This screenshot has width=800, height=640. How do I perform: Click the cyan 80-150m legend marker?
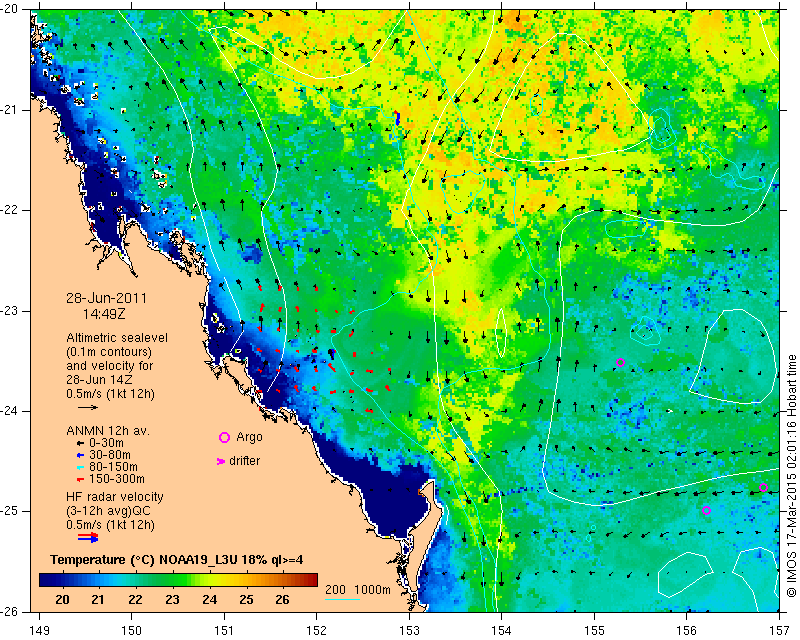click(x=80, y=467)
